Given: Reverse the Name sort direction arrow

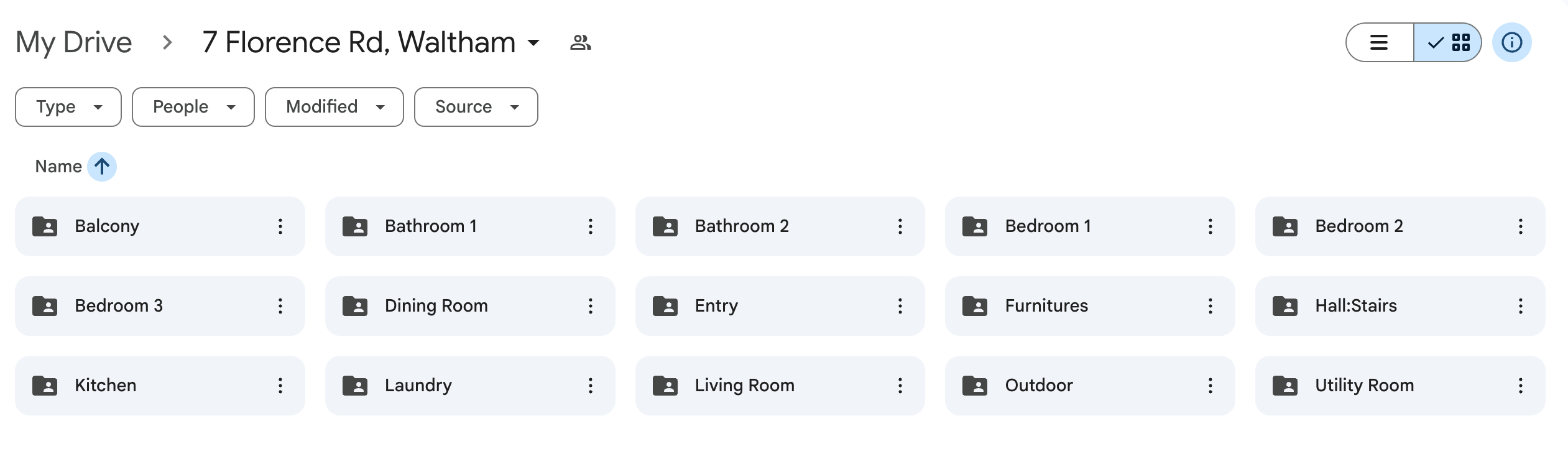Looking at the screenshot, I should (102, 167).
